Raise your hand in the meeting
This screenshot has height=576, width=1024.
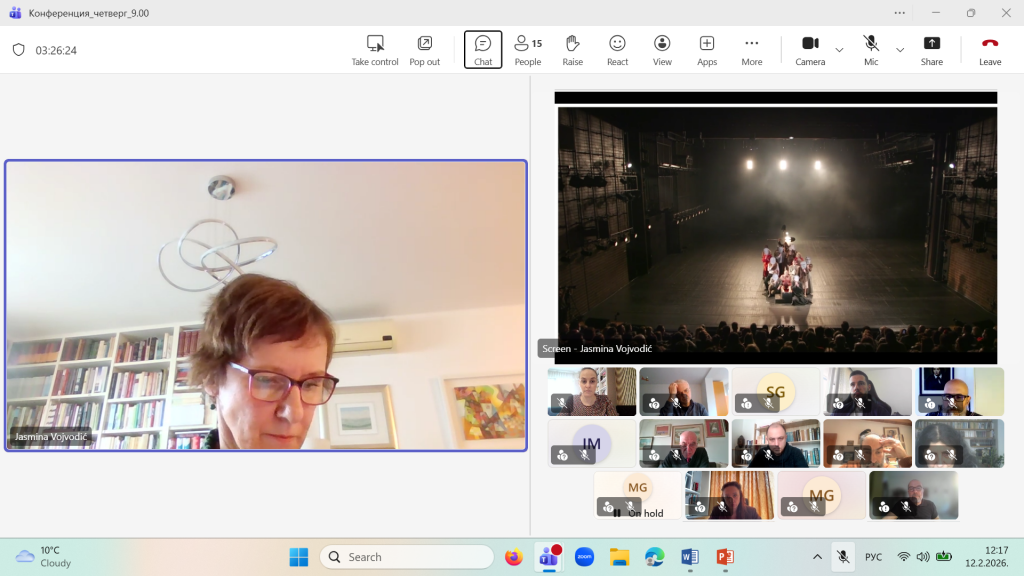tap(572, 49)
